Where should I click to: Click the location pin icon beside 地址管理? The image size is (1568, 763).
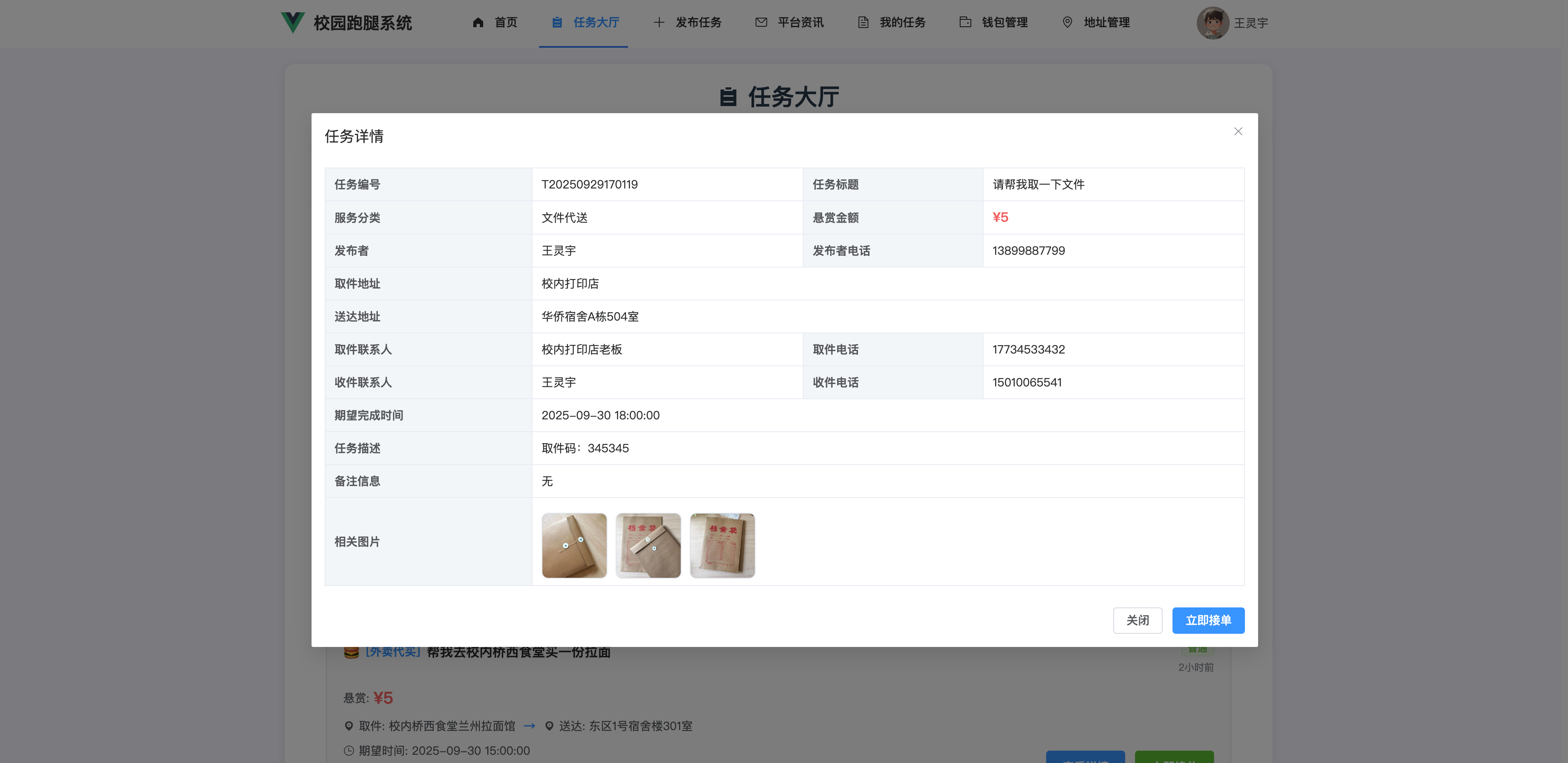click(x=1067, y=23)
